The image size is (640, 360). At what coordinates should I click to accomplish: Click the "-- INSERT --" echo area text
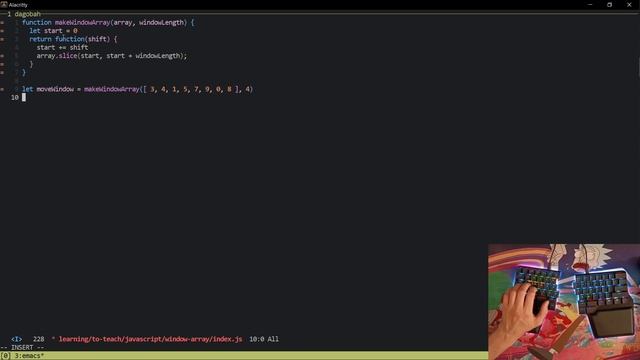pos(22,347)
